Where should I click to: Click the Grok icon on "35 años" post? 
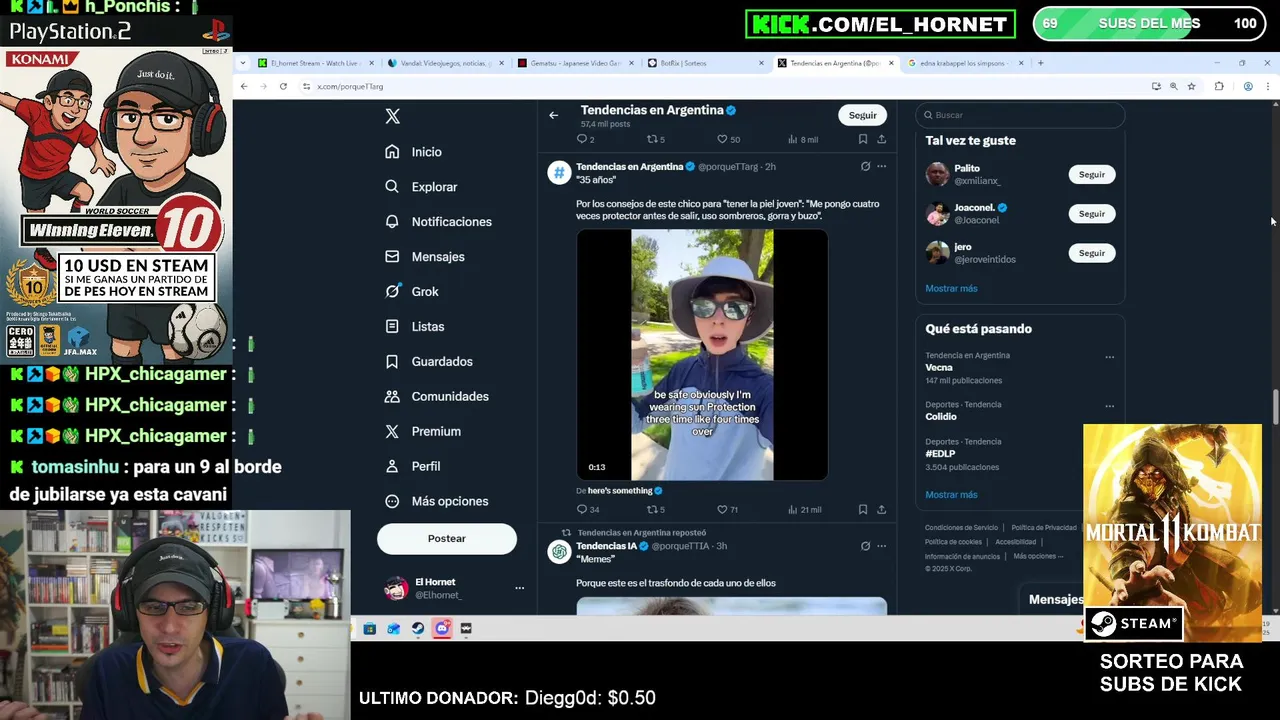[x=865, y=167]
